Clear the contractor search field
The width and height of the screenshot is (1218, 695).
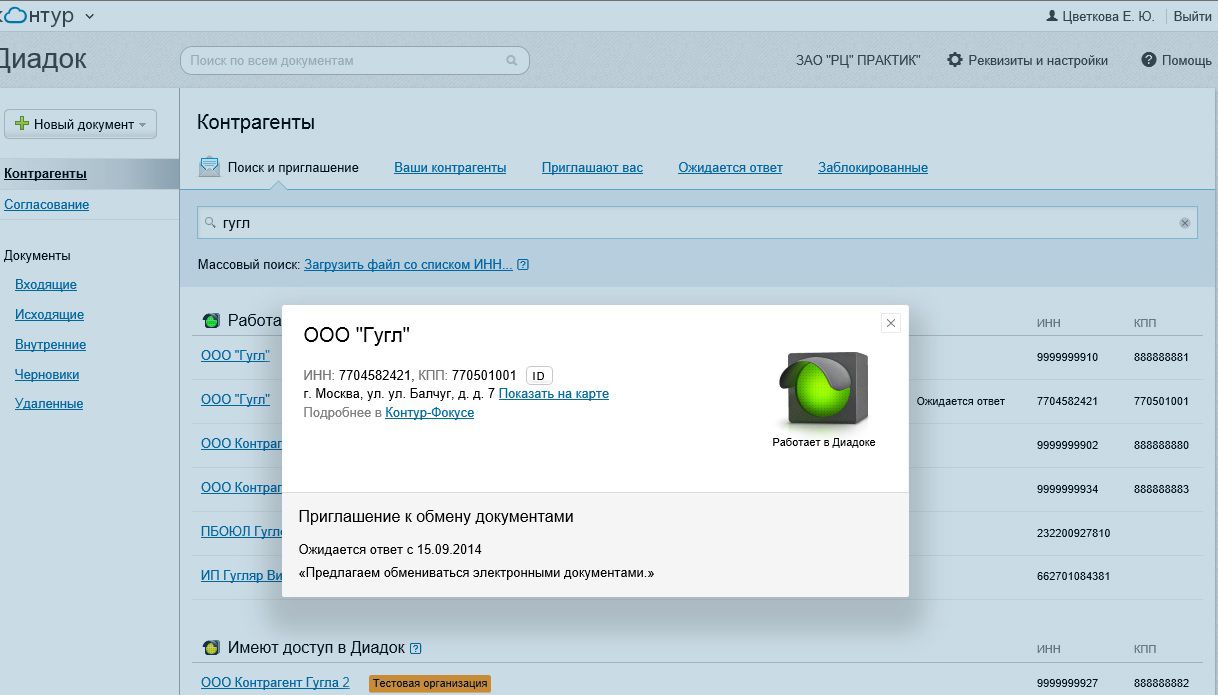(1184, 223)
